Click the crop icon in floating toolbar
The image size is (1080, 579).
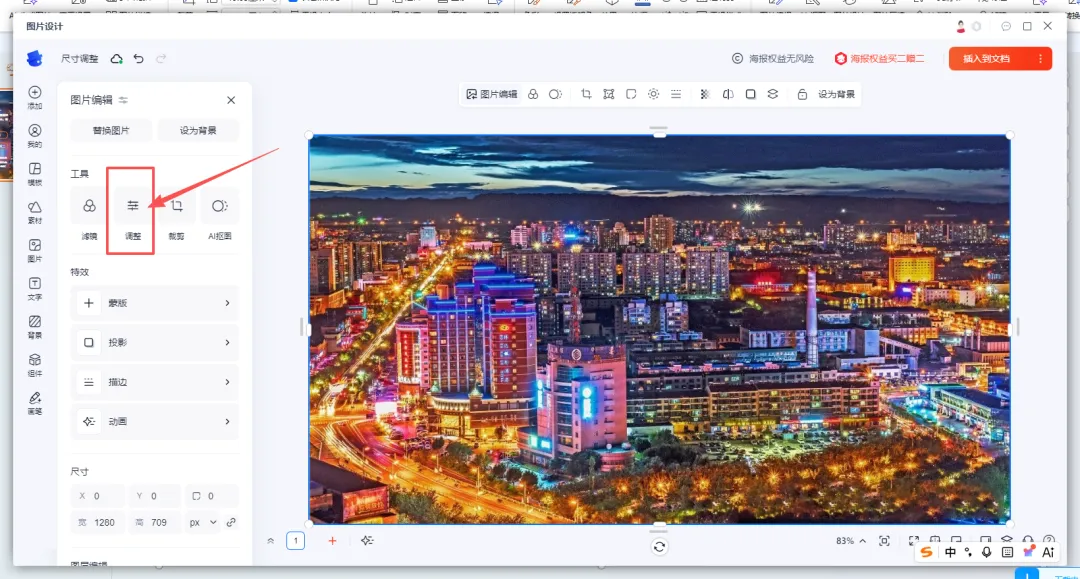point(586,94)
